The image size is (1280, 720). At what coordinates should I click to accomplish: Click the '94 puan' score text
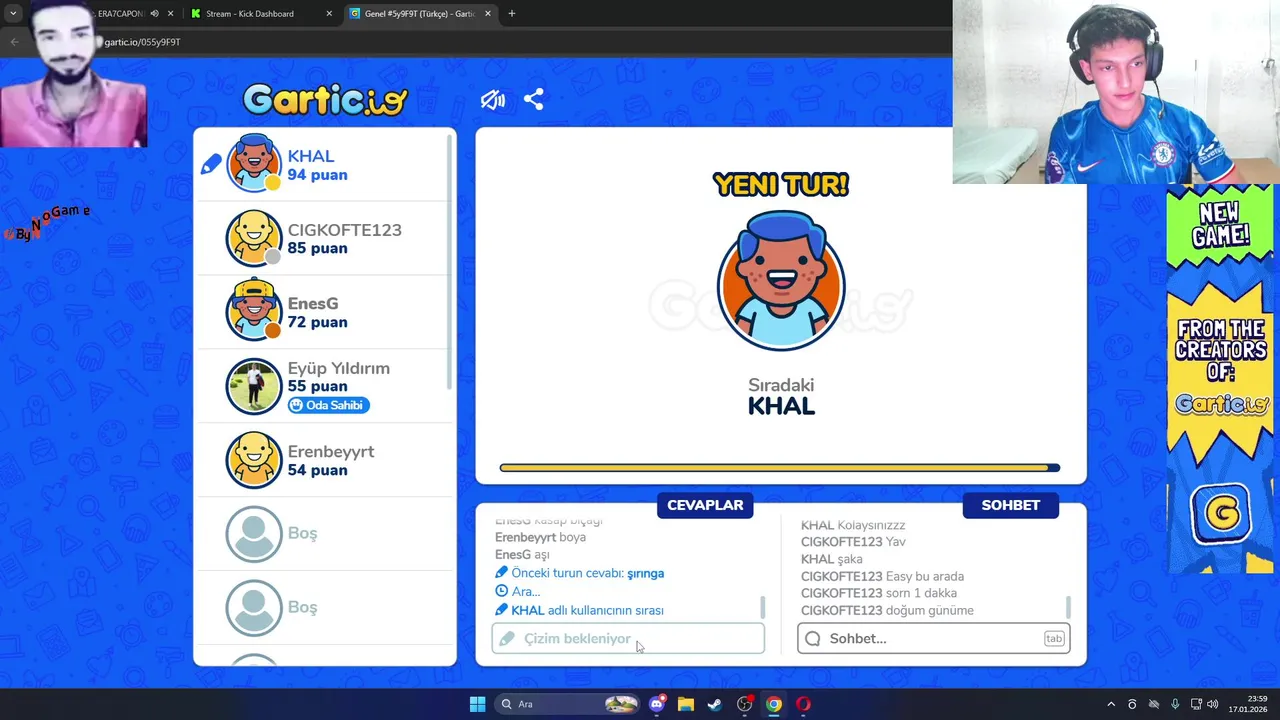click(x=318, y=175)
